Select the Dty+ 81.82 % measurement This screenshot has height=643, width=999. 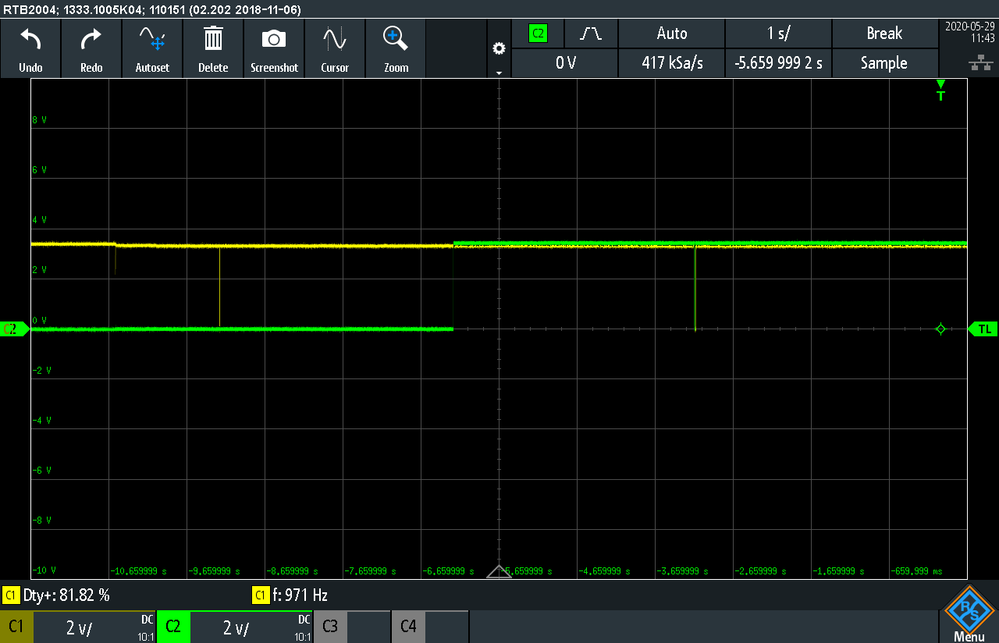(57, 596)
